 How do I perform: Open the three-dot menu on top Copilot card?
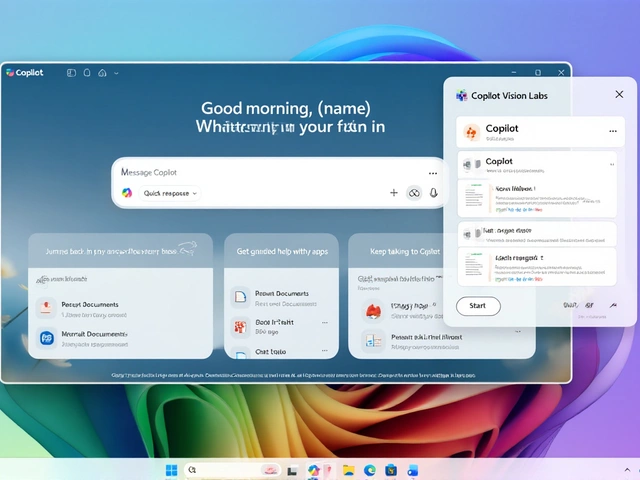613,131
